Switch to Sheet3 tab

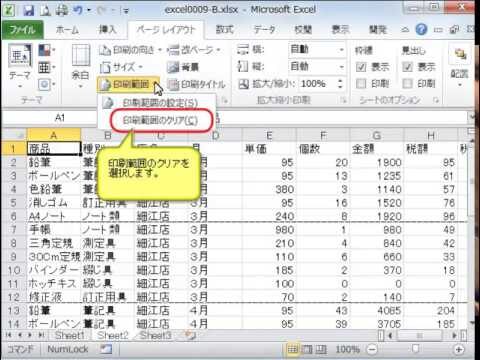click(156, 335)
